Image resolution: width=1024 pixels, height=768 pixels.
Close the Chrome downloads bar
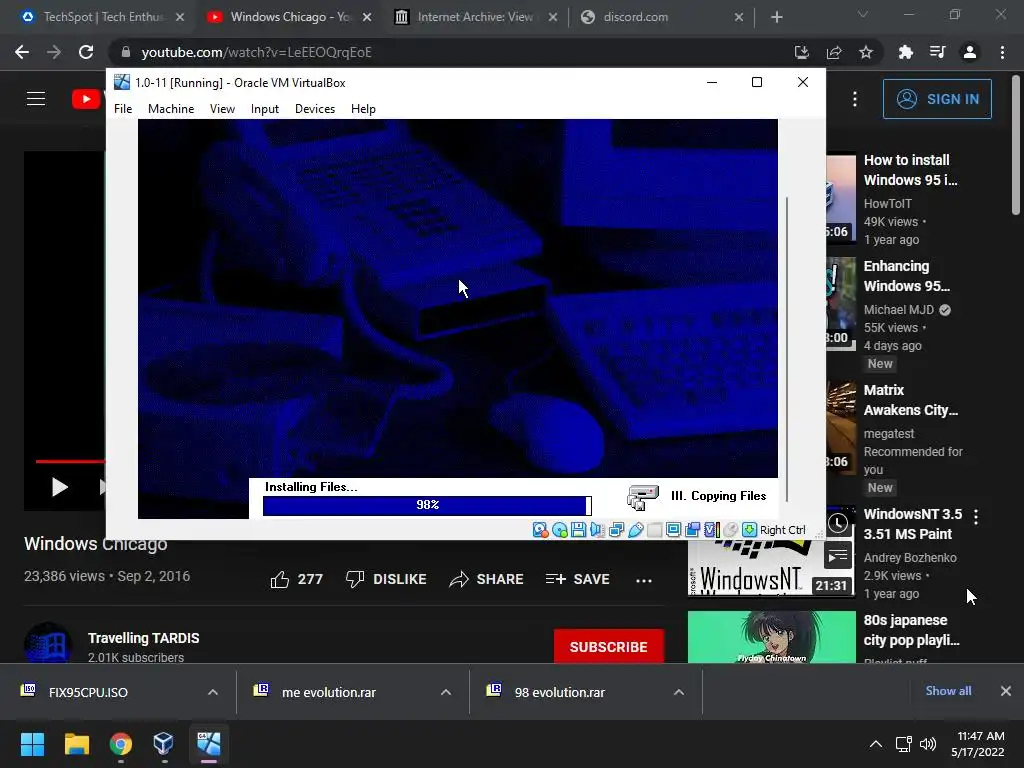point(1006,690)
